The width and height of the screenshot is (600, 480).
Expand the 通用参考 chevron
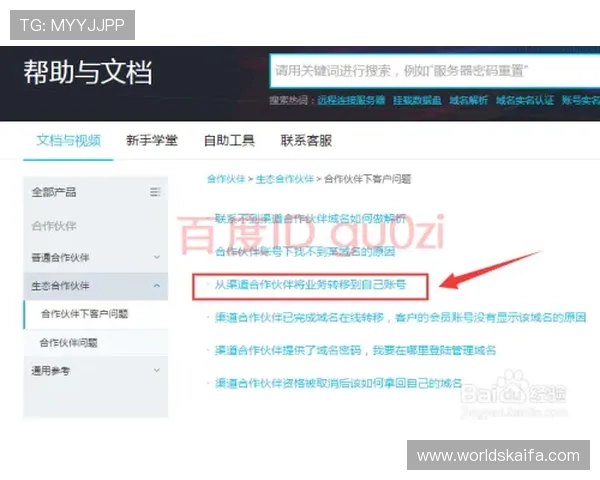[157, 370]
